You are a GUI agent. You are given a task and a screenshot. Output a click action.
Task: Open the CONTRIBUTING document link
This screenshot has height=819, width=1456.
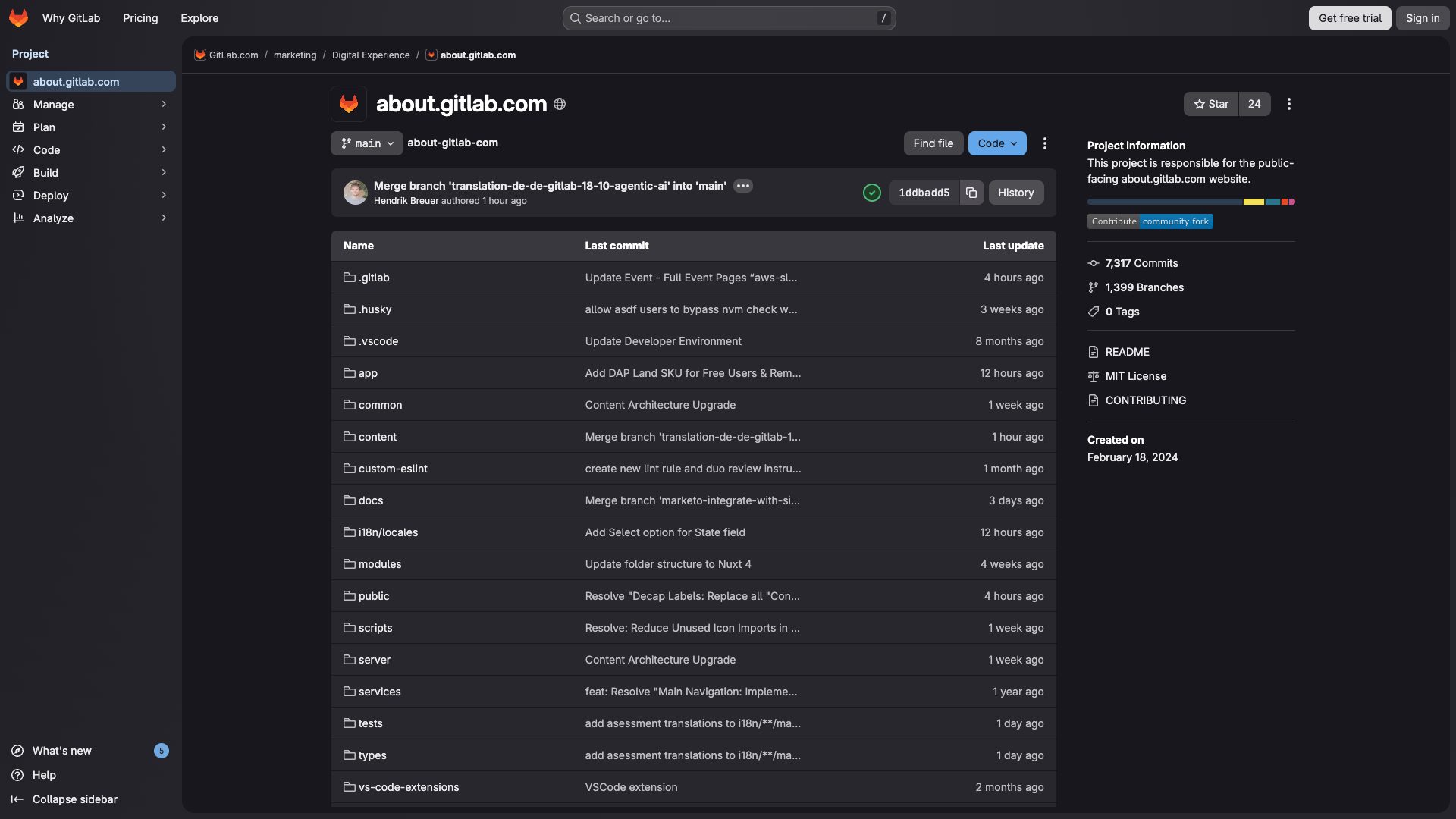(x=1144, y=400)
